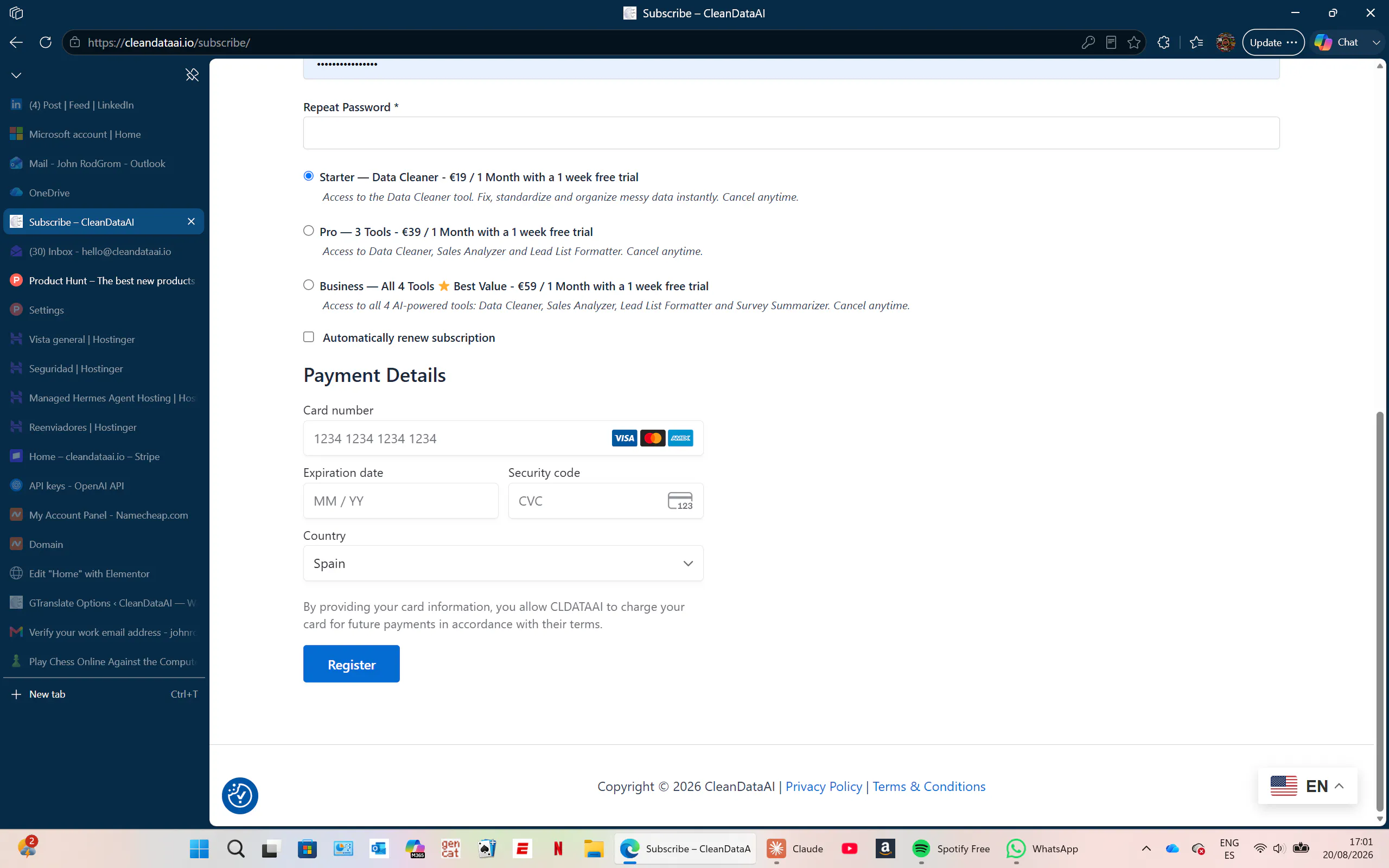Open a New tab
The height and width of the screenshot is (868, 1389).
pos(103,694)
